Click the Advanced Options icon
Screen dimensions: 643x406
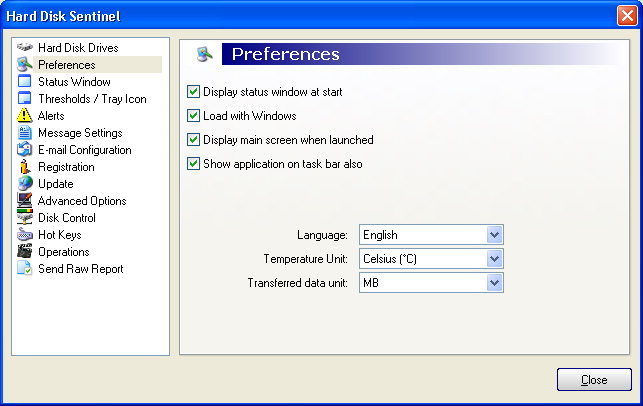pyautogui.click(x=25, y=200)
